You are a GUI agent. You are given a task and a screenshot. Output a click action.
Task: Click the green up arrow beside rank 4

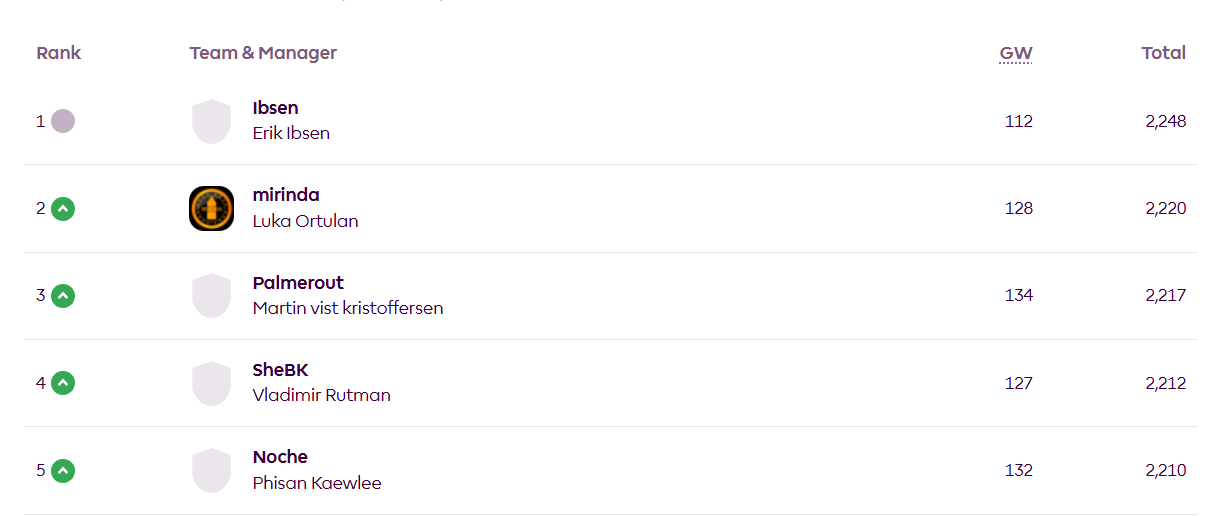coord(63,383)
